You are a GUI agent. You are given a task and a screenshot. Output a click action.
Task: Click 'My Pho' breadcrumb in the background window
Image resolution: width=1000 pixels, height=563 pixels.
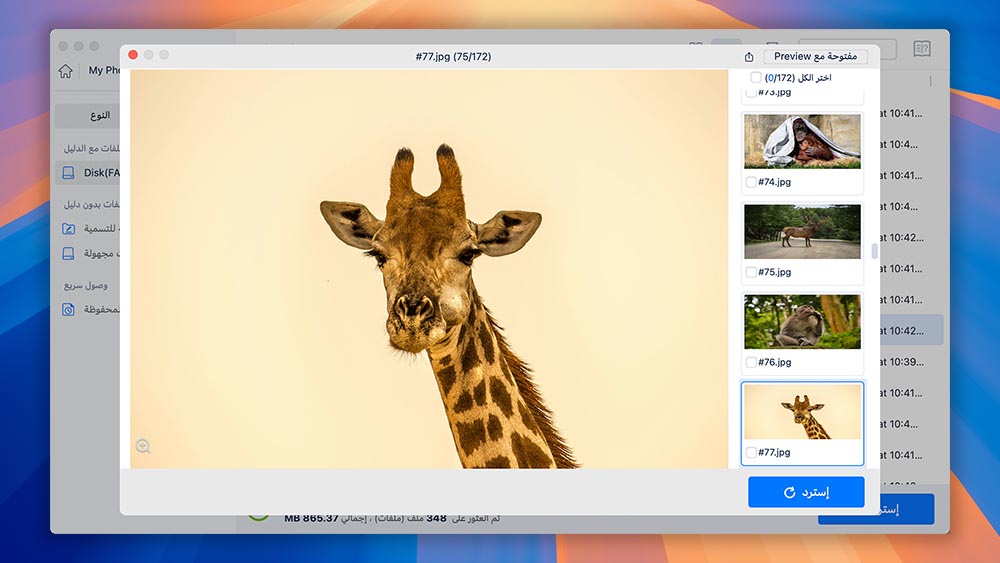click(x=104, y=70)
